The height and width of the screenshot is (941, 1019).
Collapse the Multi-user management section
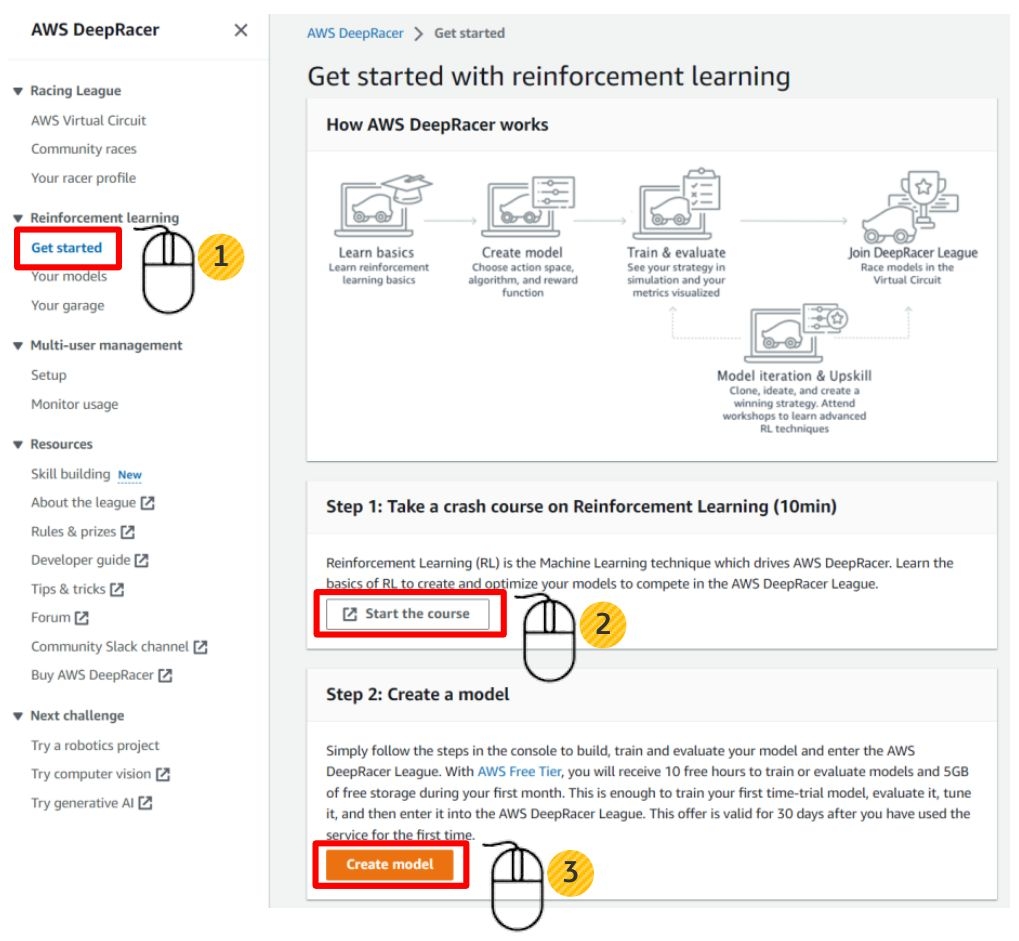(x=17, y=346)
